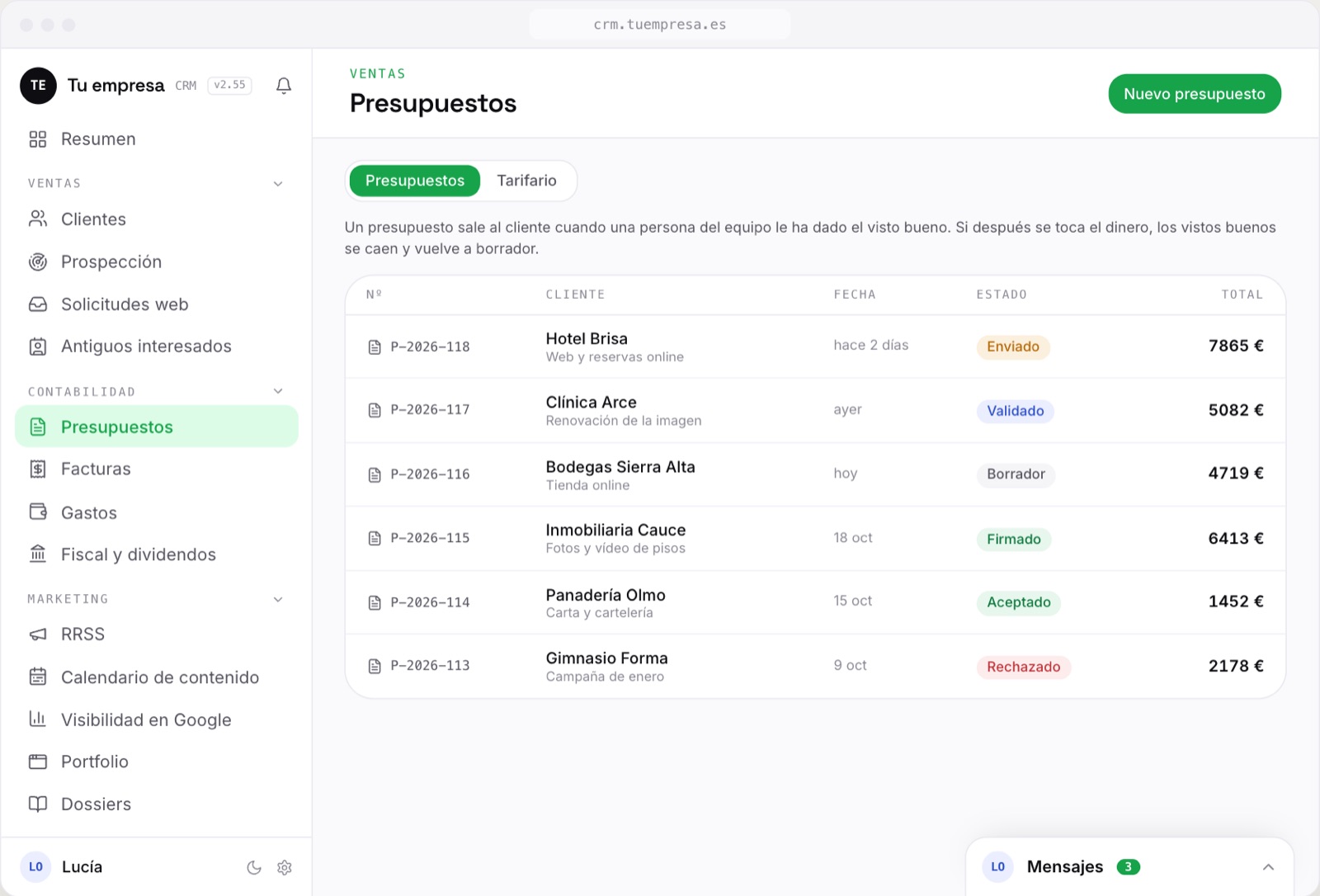Select the Presupuestos tab

[414, 181]
